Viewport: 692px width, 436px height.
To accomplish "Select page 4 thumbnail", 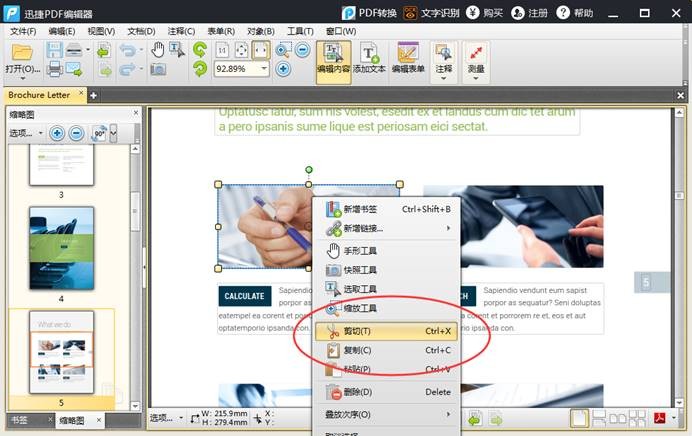I will tap(61, 248).
